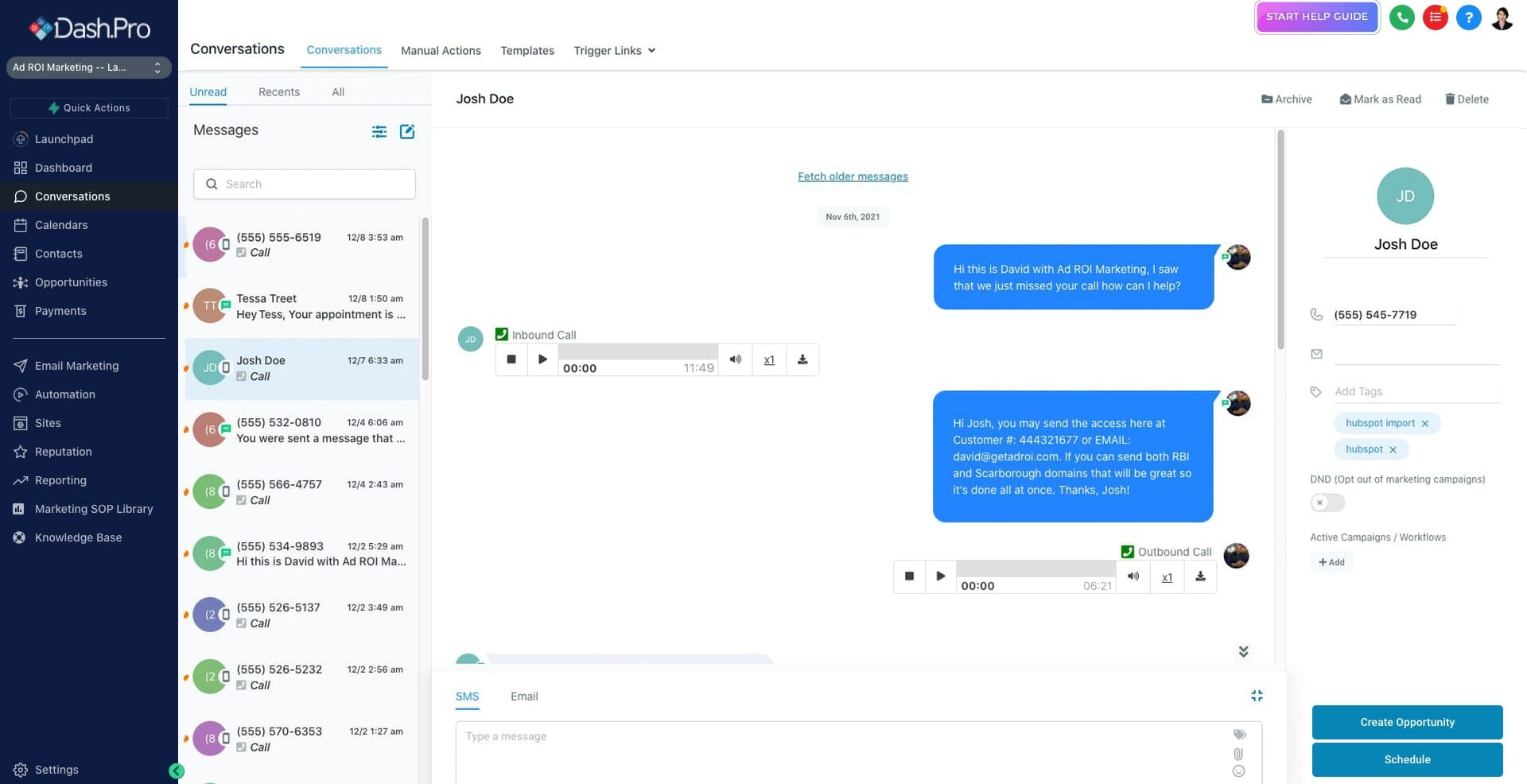This screenshot has height=784, width=1527.
Task: Enable the DND opt-out toggle
Action: pos(1327,503)
